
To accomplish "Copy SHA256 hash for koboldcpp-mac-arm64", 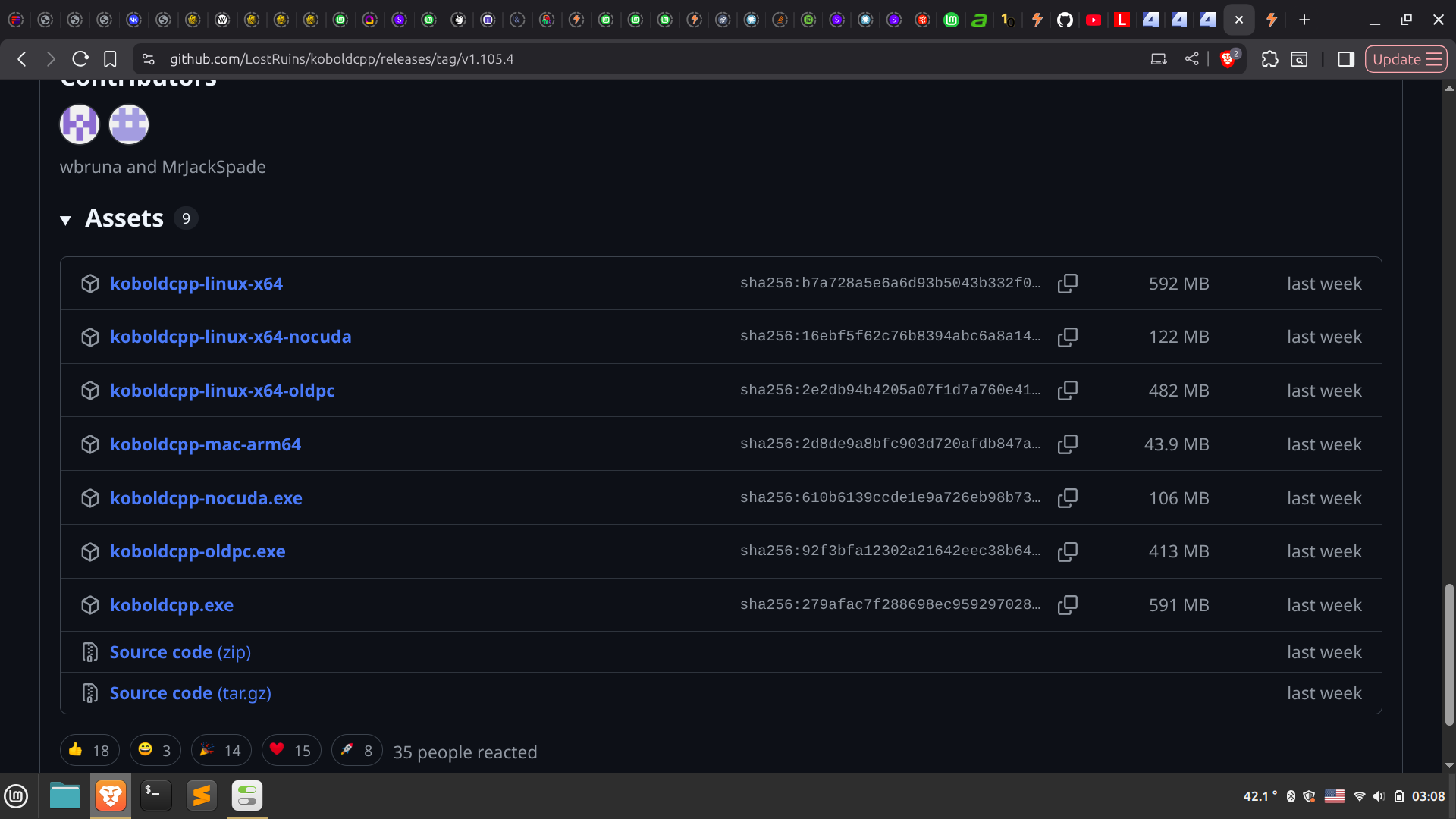I will 1067,444.
